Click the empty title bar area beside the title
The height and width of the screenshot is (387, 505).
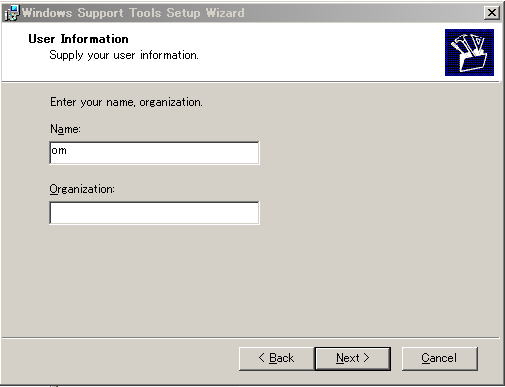point(363,13)
